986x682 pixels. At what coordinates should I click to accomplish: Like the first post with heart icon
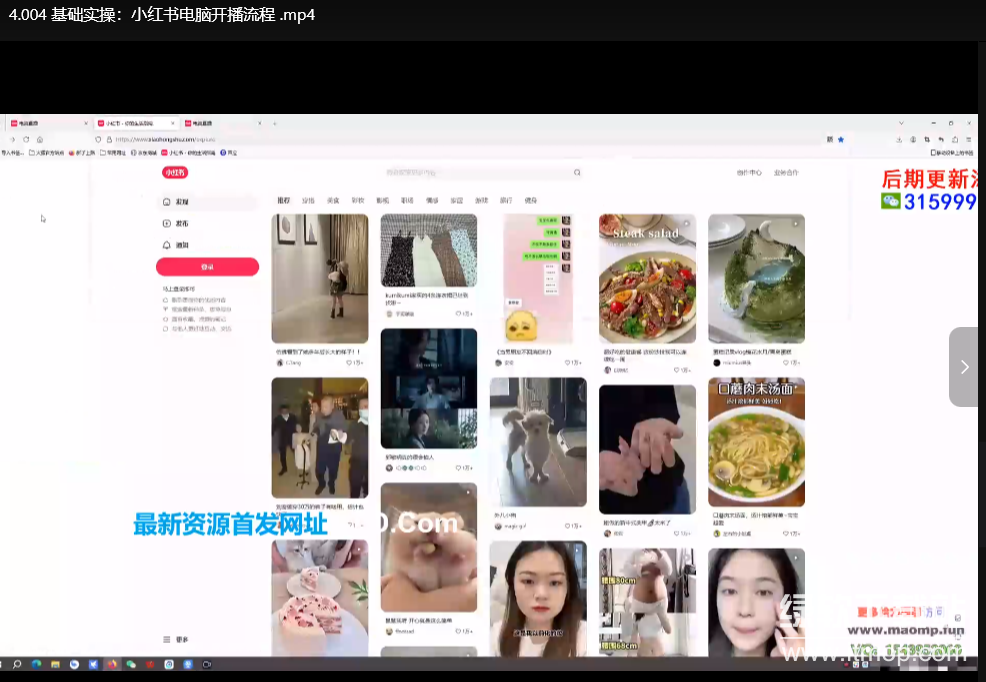pyautogui.click(x=349, y=363)
